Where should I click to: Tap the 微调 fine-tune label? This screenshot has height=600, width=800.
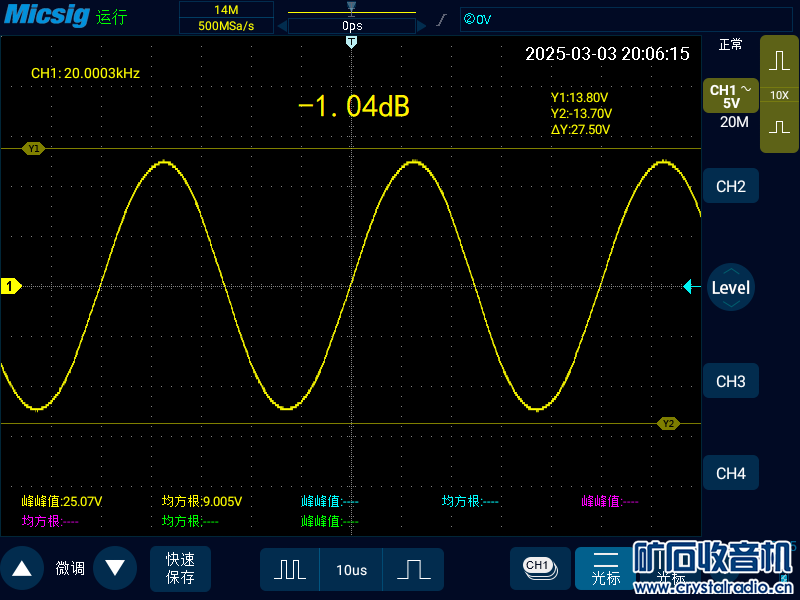(x=70, y=568)
